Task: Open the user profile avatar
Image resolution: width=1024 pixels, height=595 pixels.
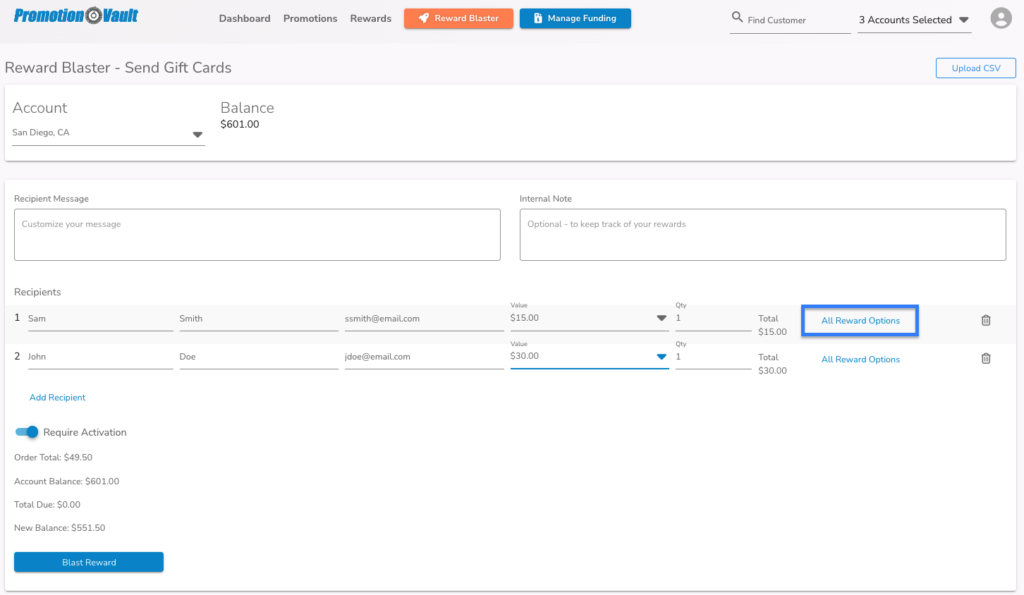Action: pyautogui.click(x=1000, y=18)
